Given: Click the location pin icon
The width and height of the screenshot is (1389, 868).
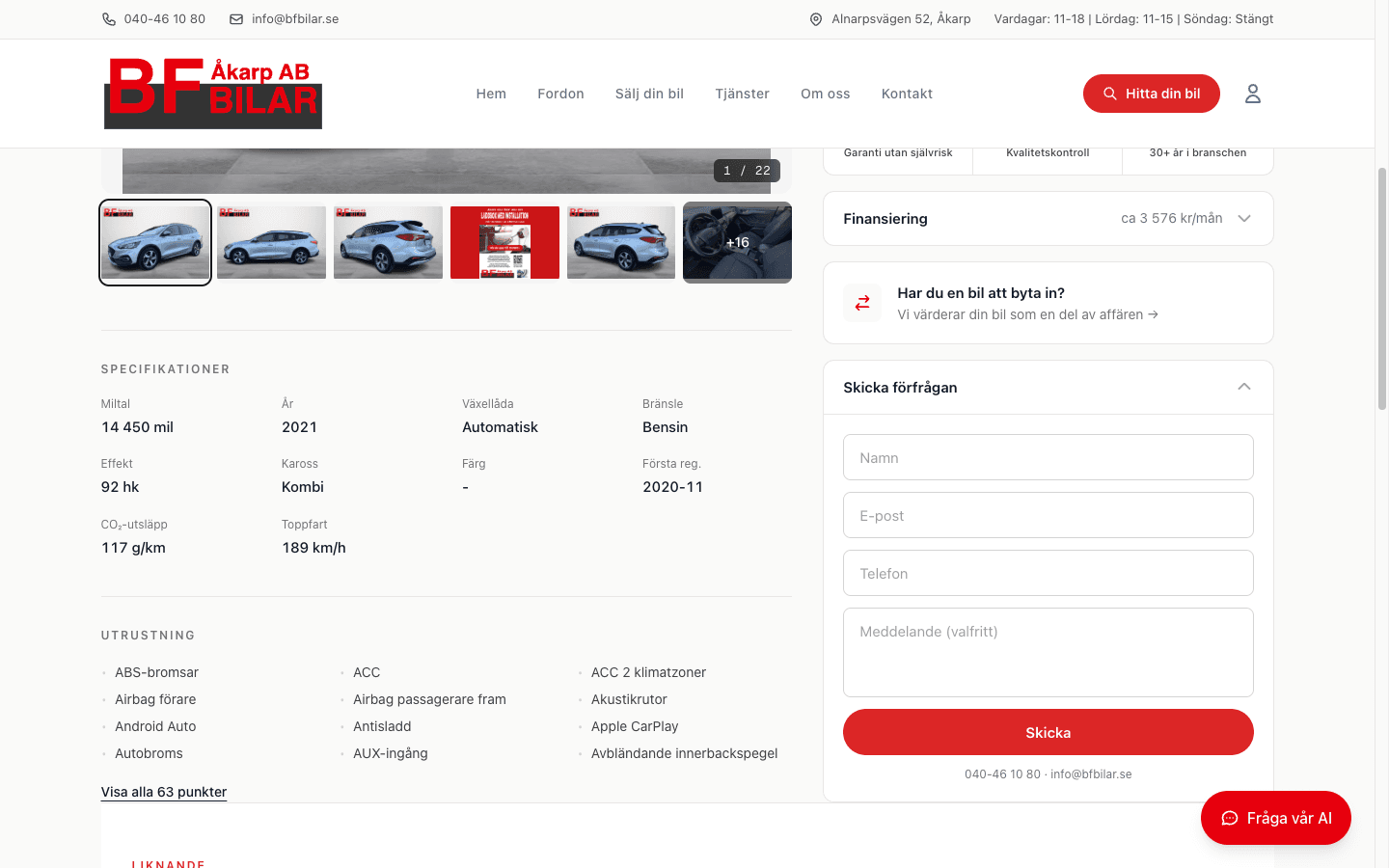Looking at the screenshot, I should (x=816, y=19).
